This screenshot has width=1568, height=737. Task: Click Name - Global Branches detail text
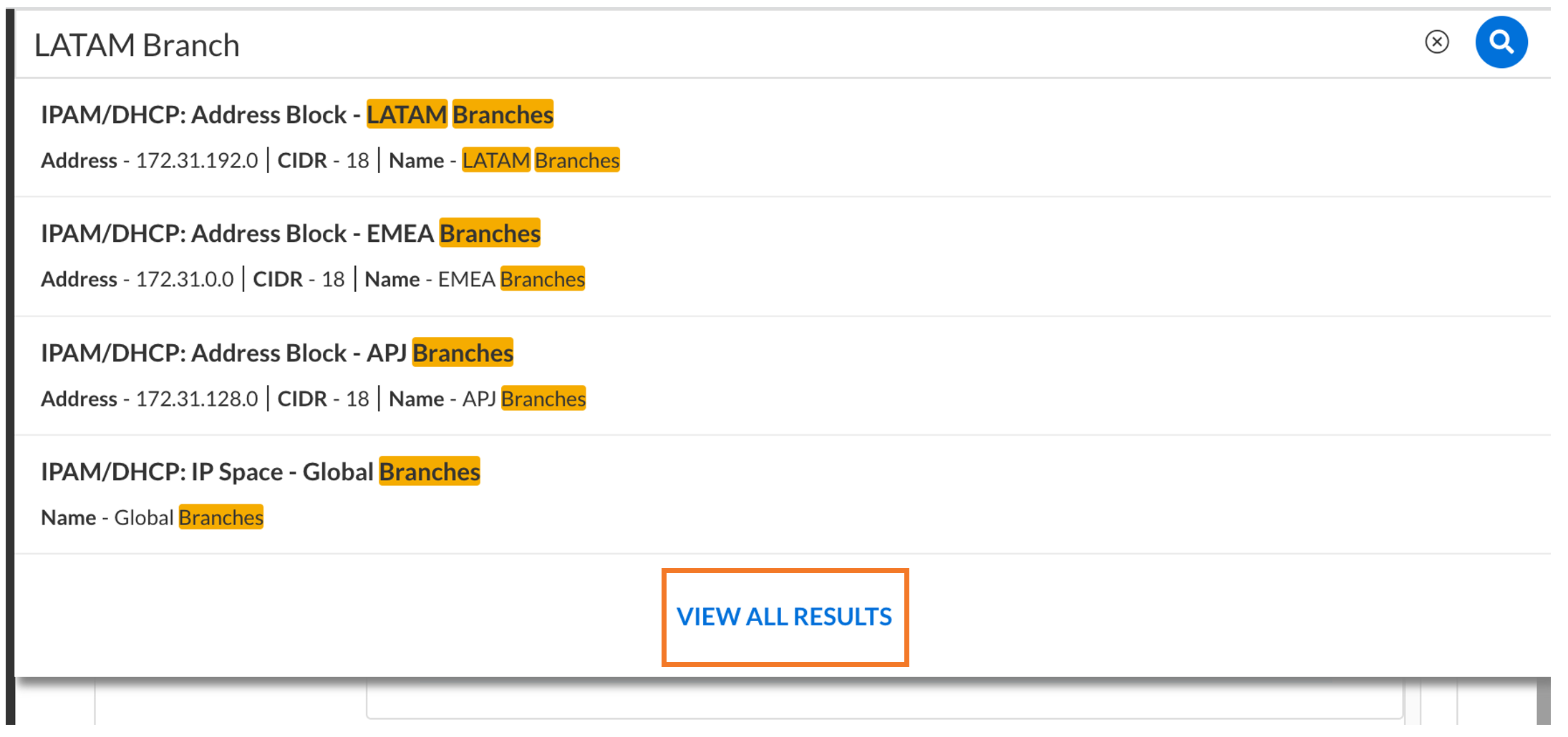click(152, 517)
